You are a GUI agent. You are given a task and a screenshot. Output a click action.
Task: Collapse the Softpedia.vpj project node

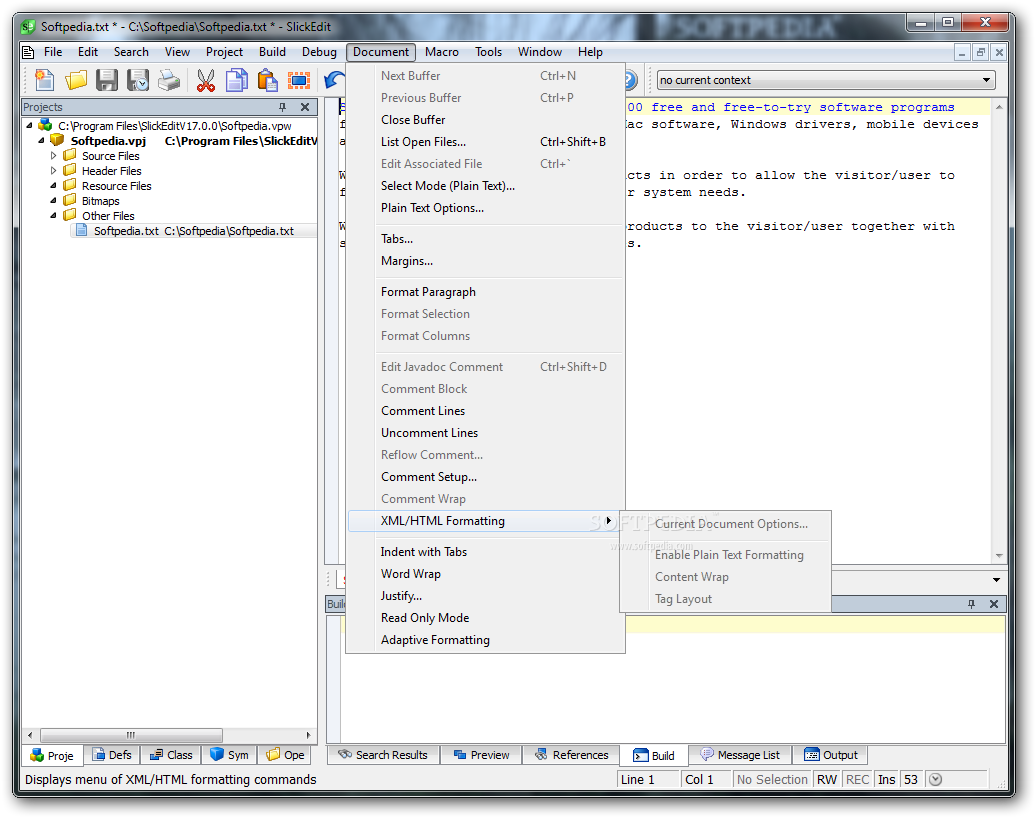[42, 140]
